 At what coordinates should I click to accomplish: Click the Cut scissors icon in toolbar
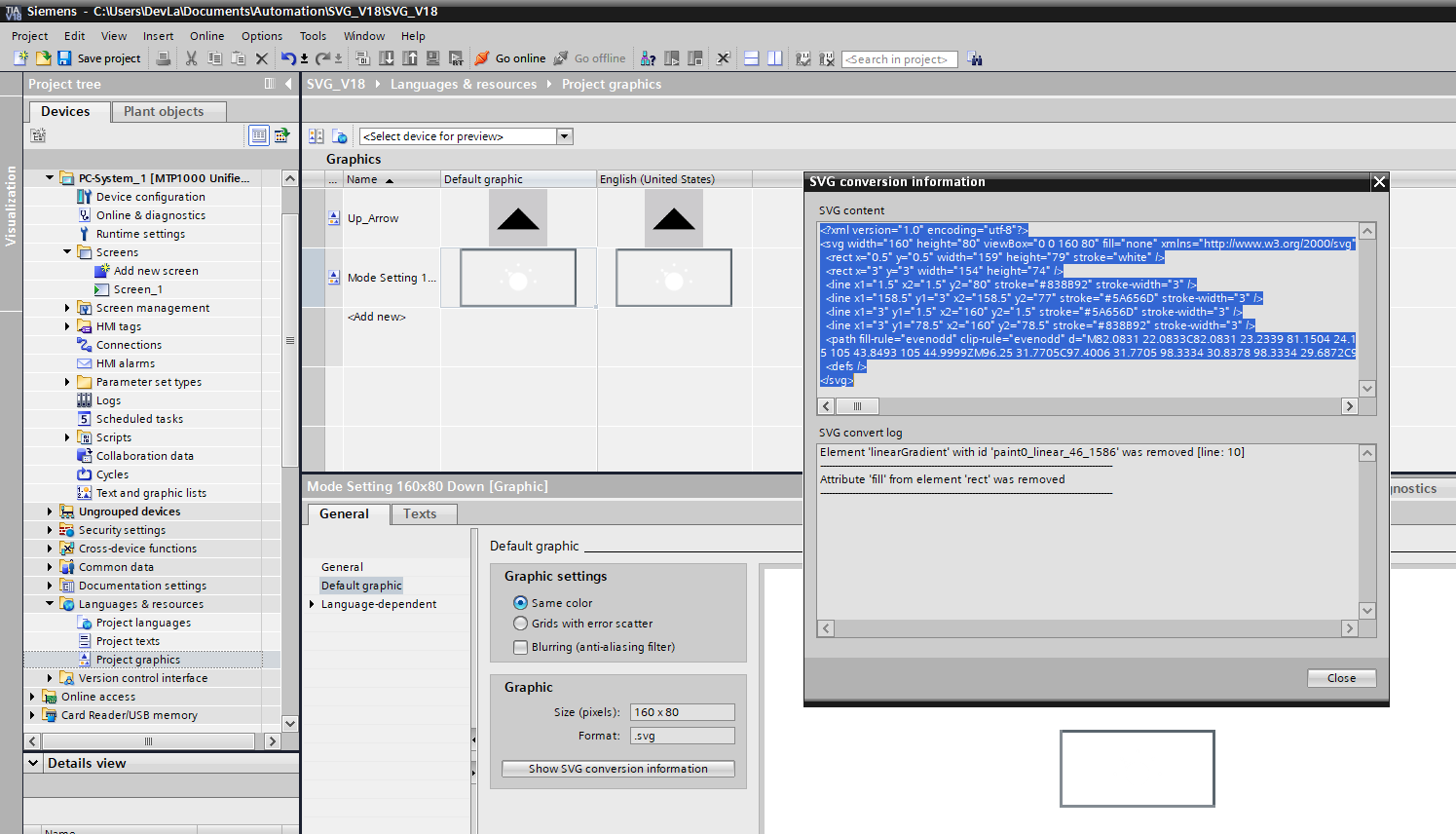[191, 58]
